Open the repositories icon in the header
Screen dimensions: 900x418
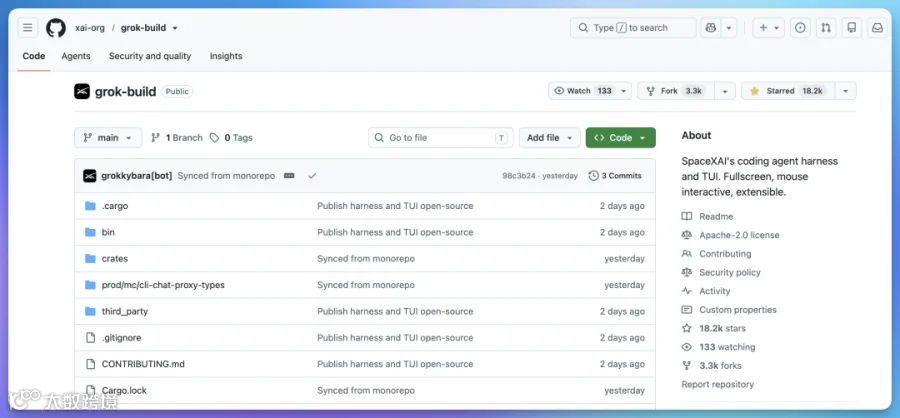pos(852,28)
